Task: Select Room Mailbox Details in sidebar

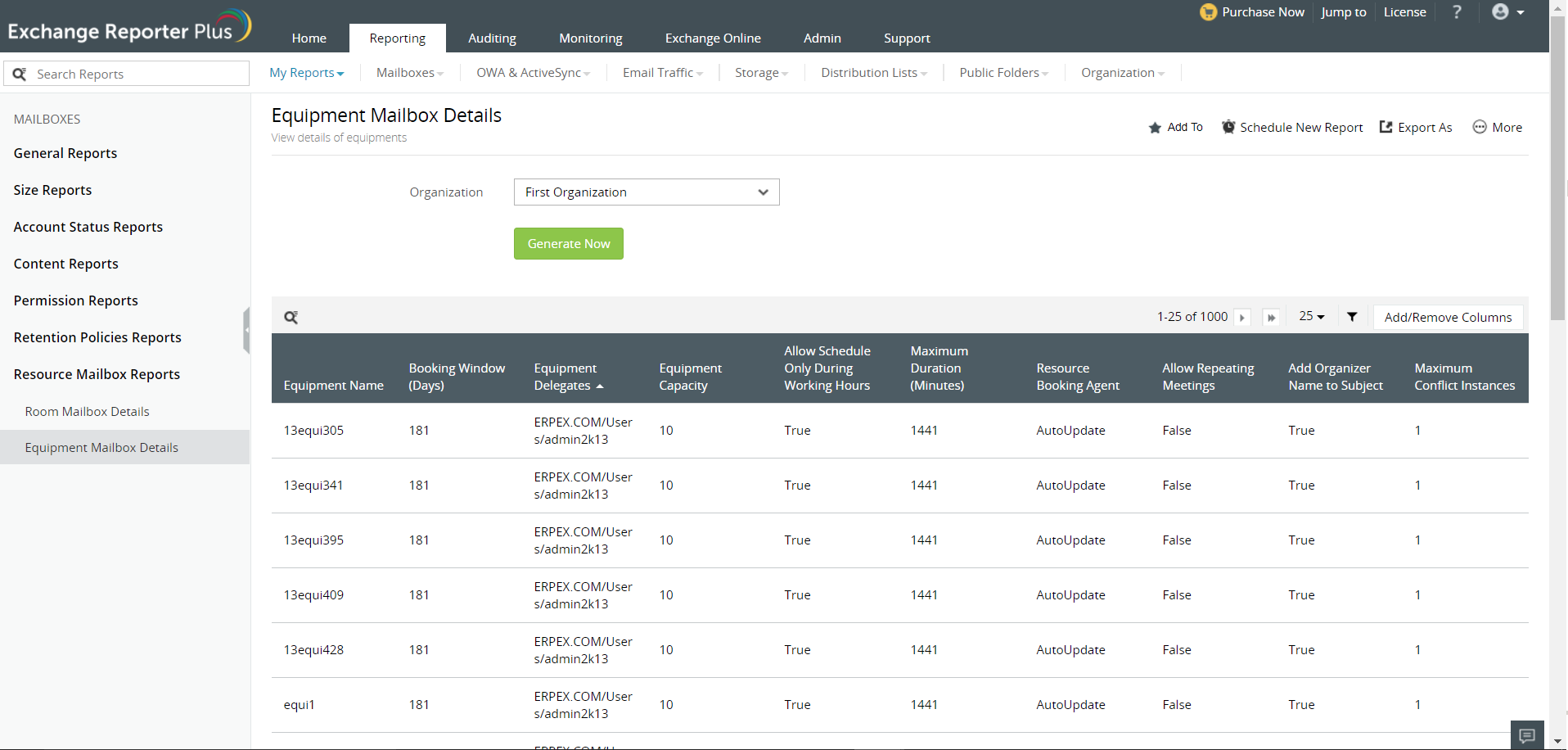Action: click(x=88, y=412)
